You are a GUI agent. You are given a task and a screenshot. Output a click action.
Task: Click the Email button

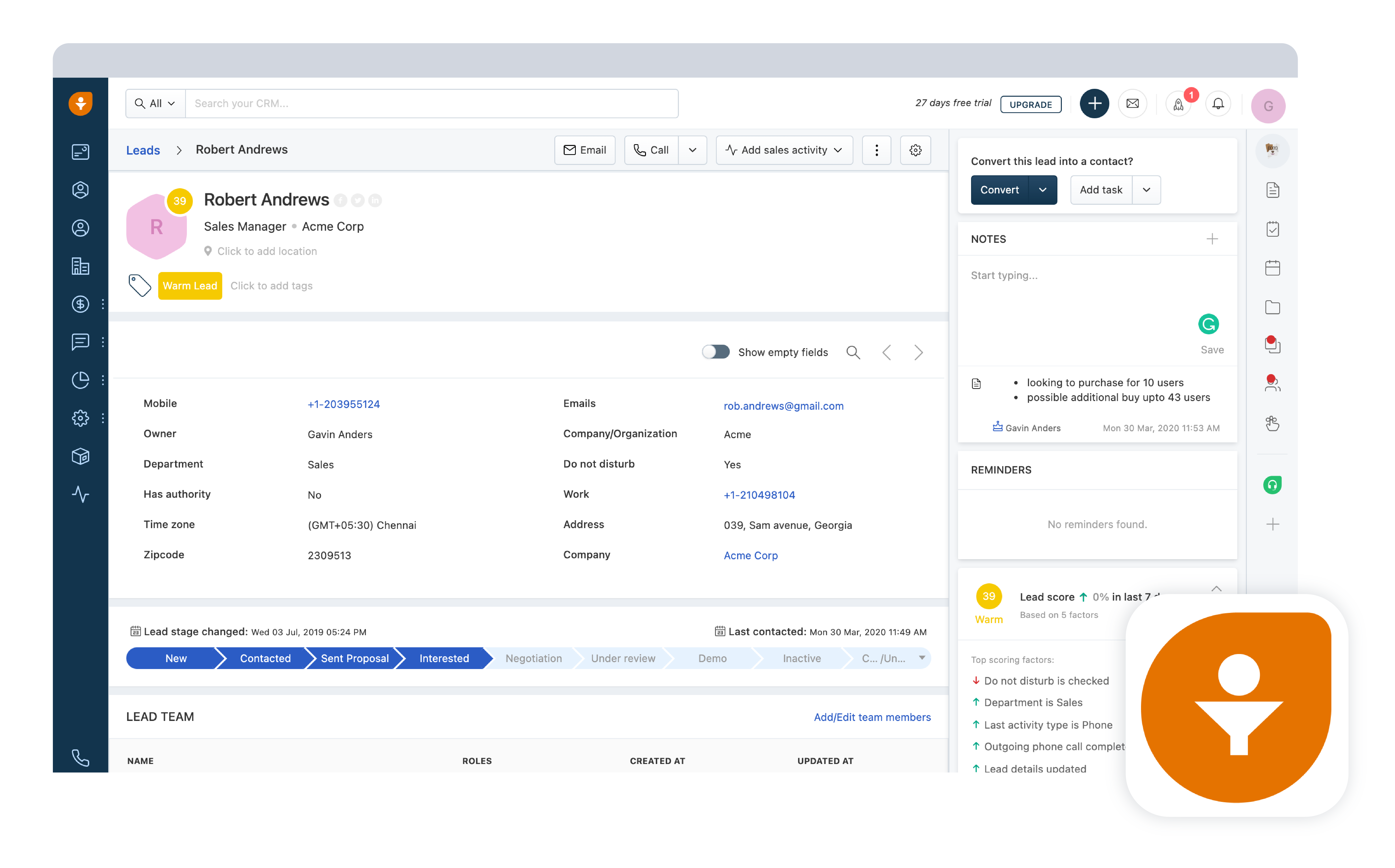point(585,150)
